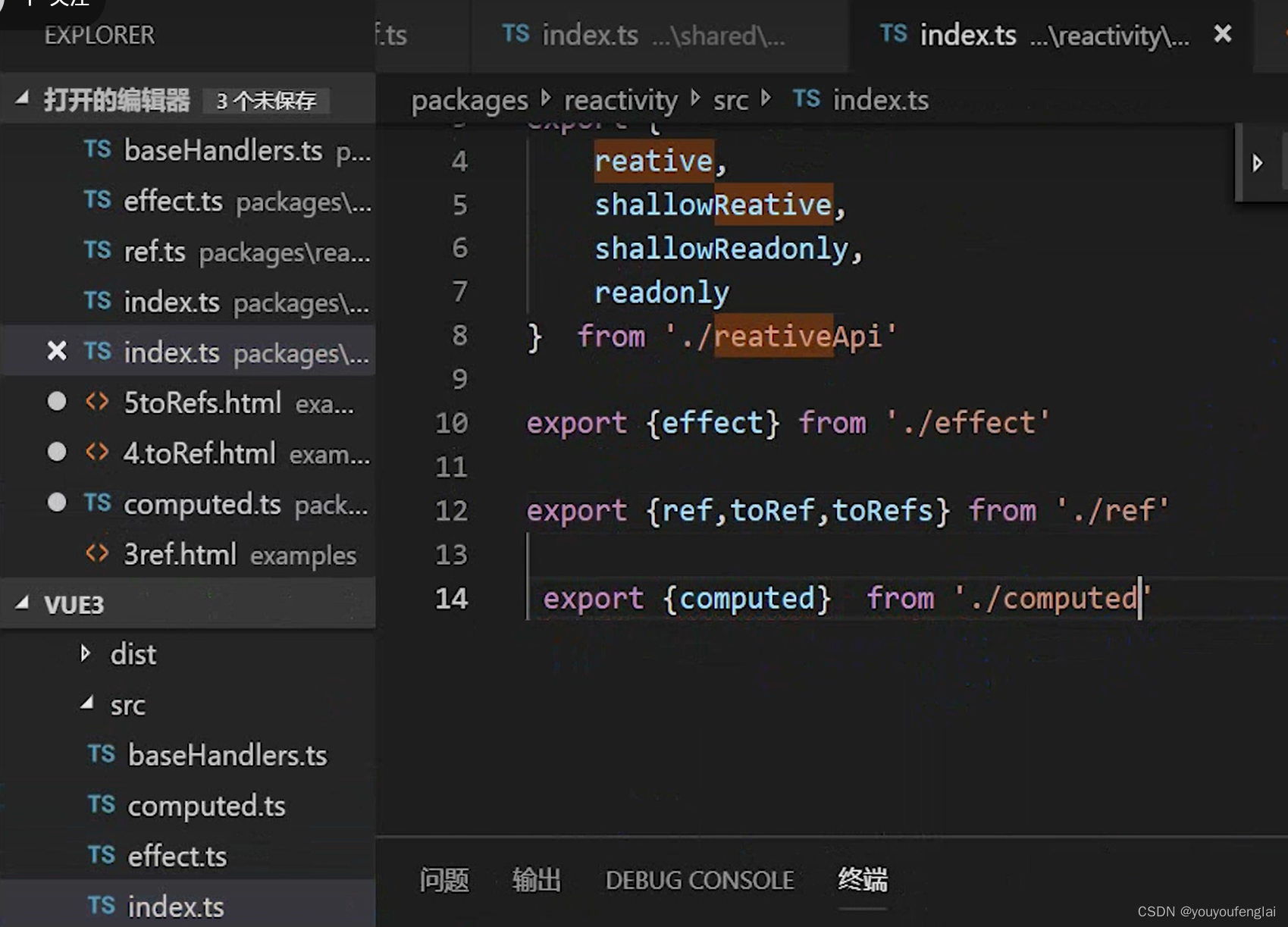Screen dimensions: 1288x927
Task: Click TS icon of baseHandlers.ts in src tree
Action: point(102,754)
